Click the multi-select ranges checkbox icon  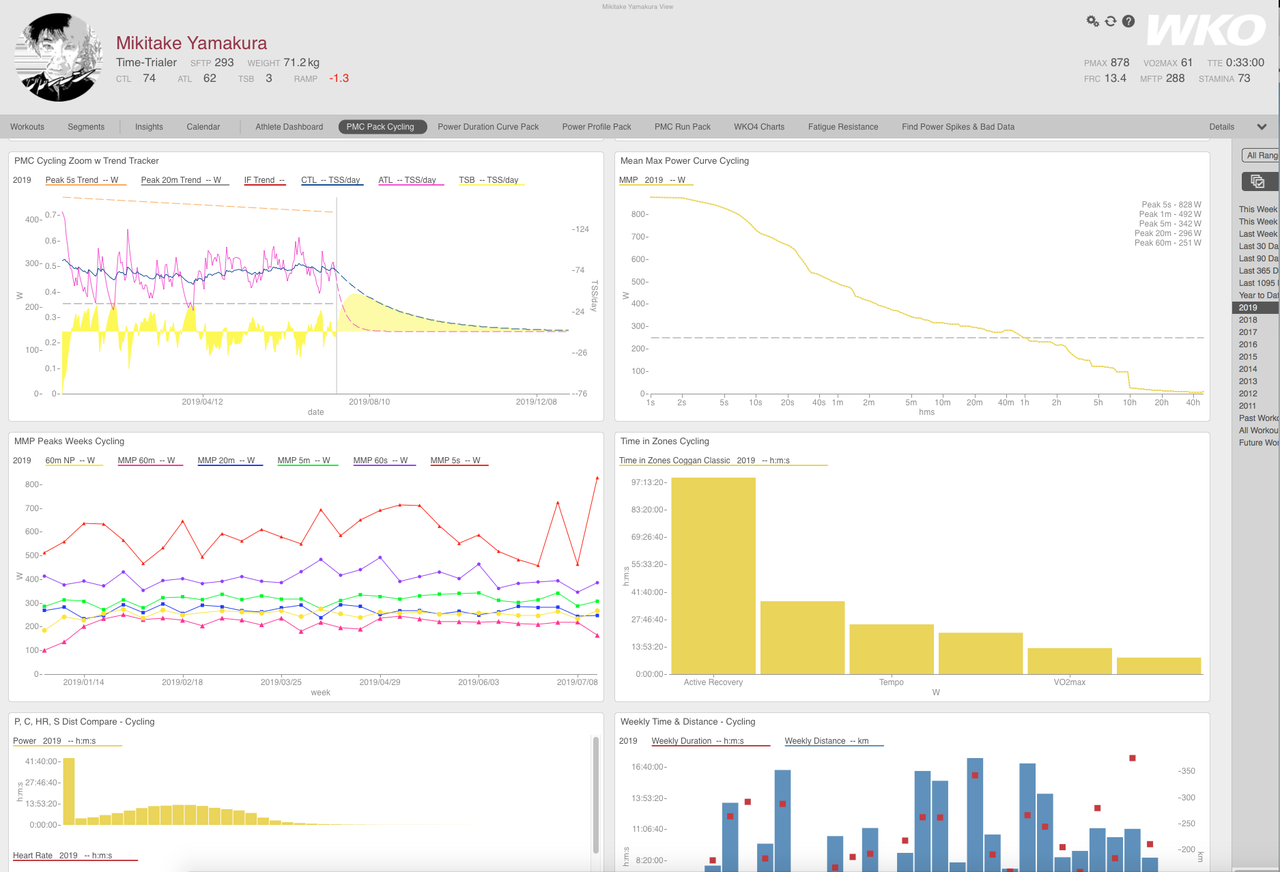pyautogui.click(x=1258, y=181)
